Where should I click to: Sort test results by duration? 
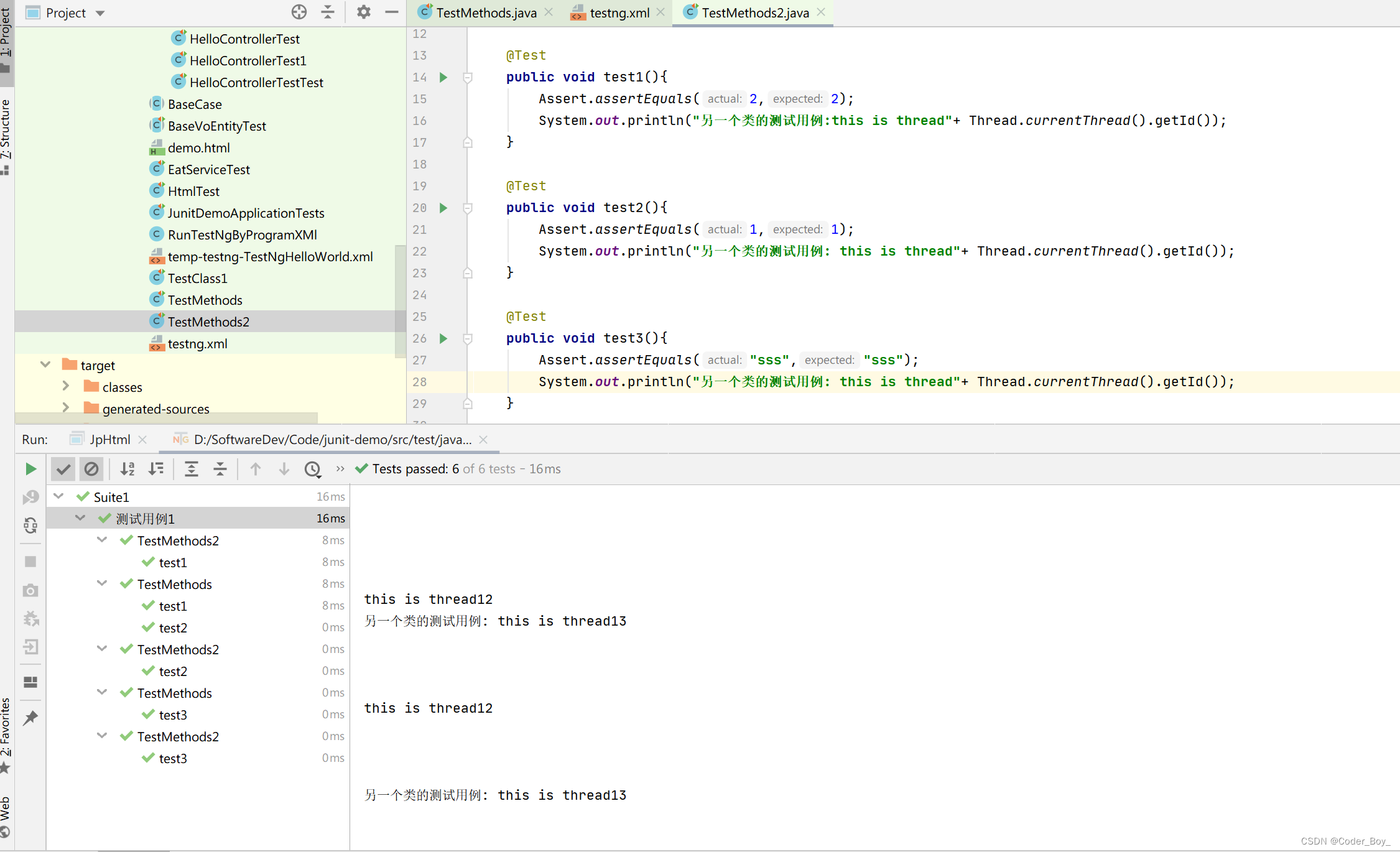click(156, 469)
